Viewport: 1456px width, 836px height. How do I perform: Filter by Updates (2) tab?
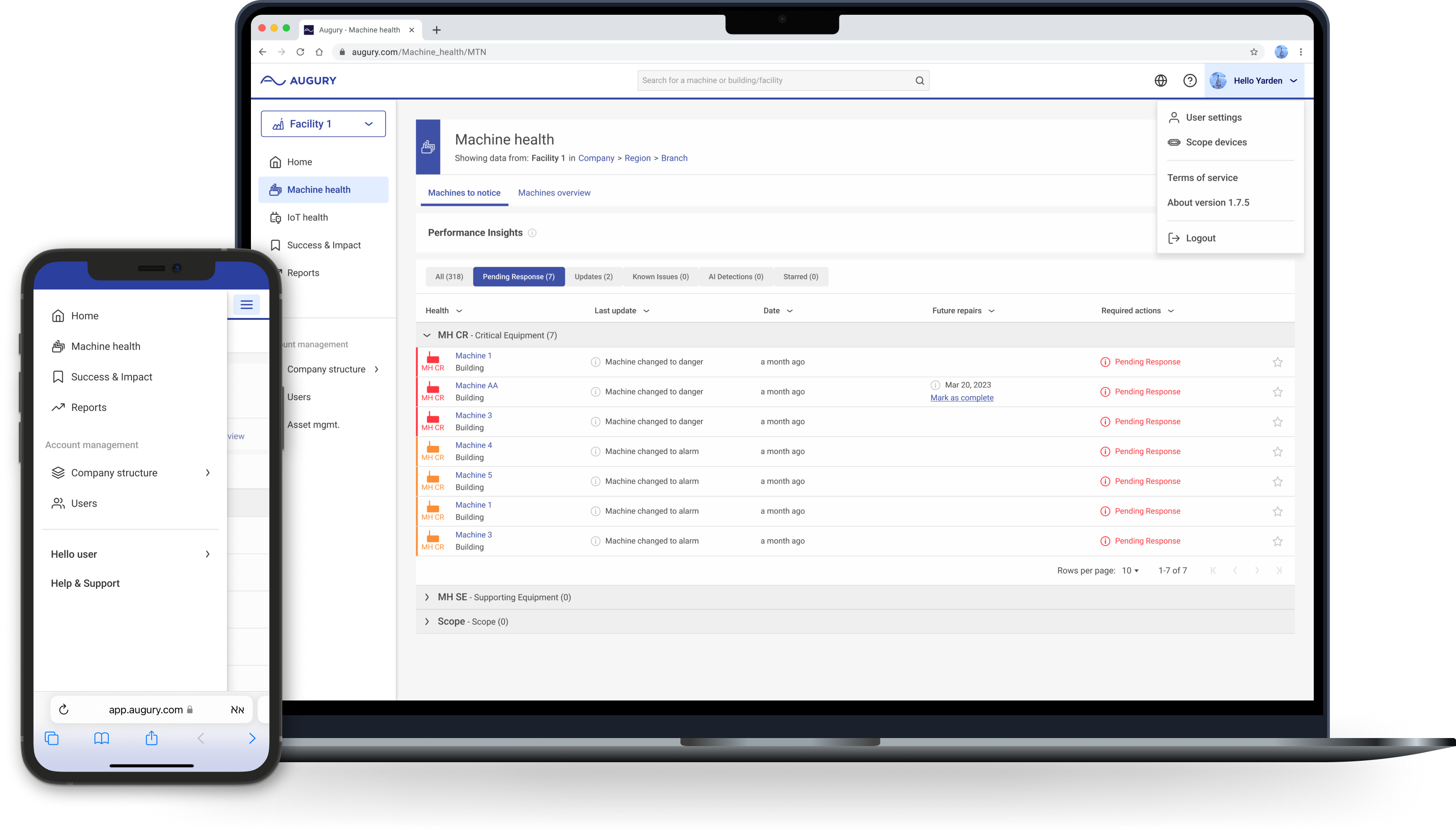(594, 277)
